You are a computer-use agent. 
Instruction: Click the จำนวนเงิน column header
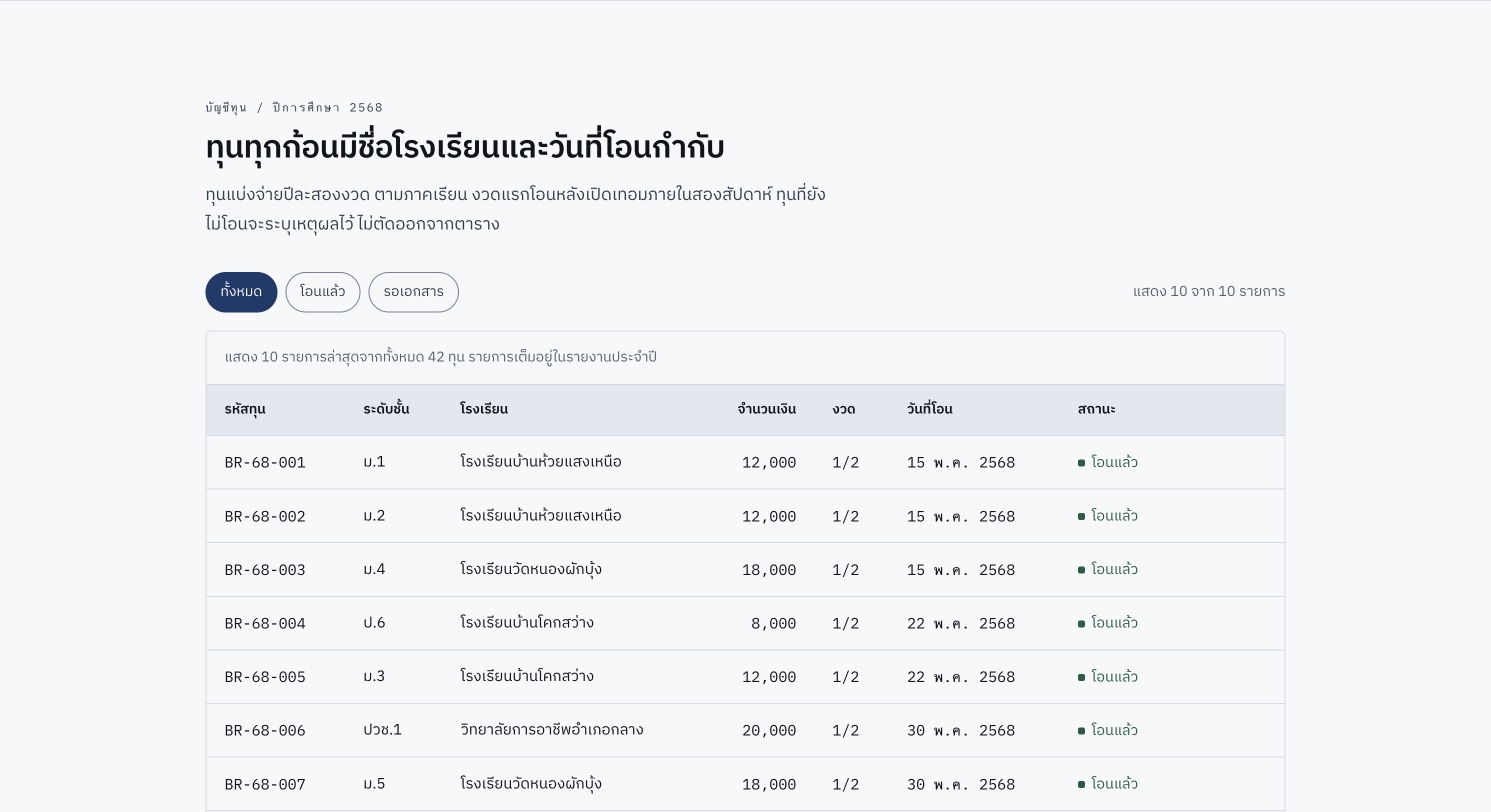pyautogui.click(x=767, y=409)
